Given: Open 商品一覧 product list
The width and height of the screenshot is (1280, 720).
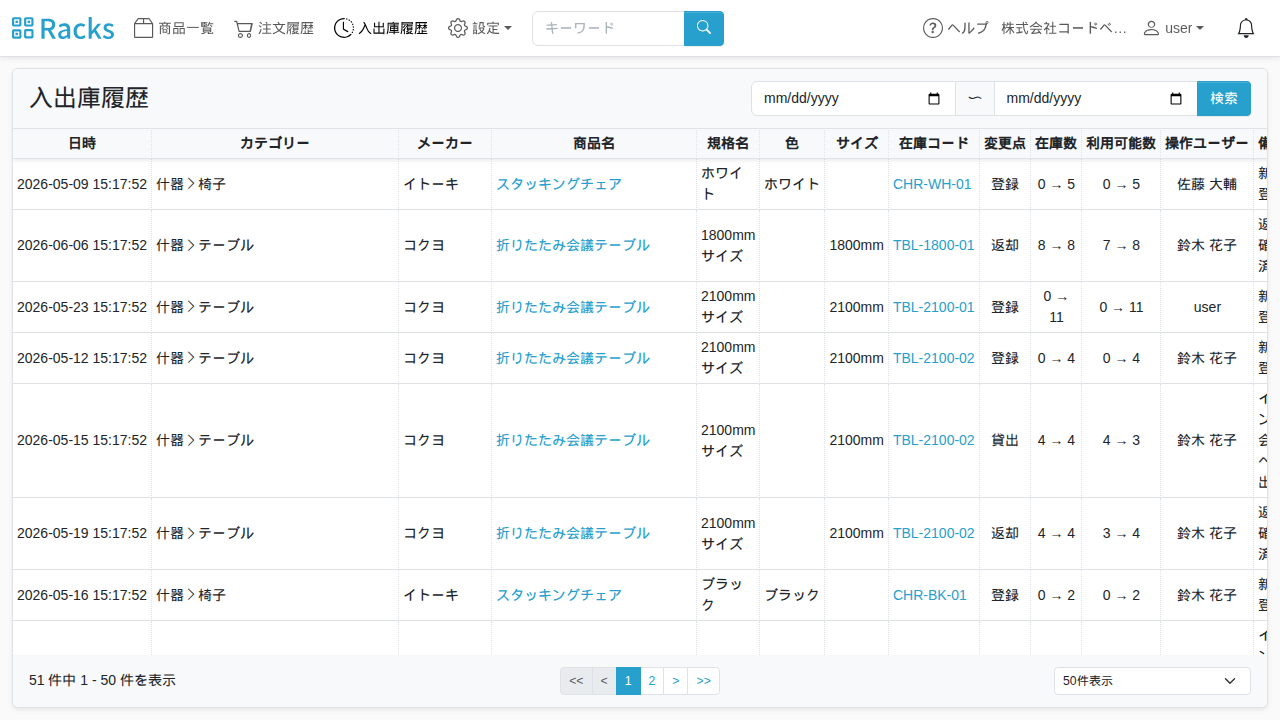Looking at the screenshot, I should (174, 28).
